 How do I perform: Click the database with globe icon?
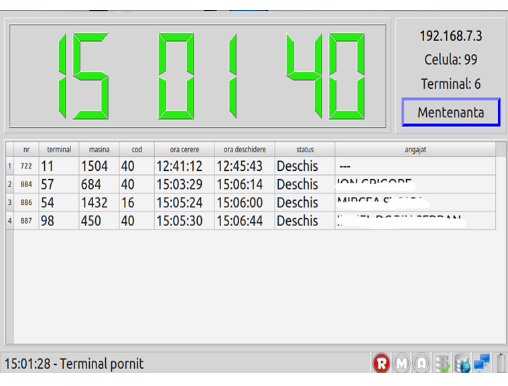(x=462, y=363)
